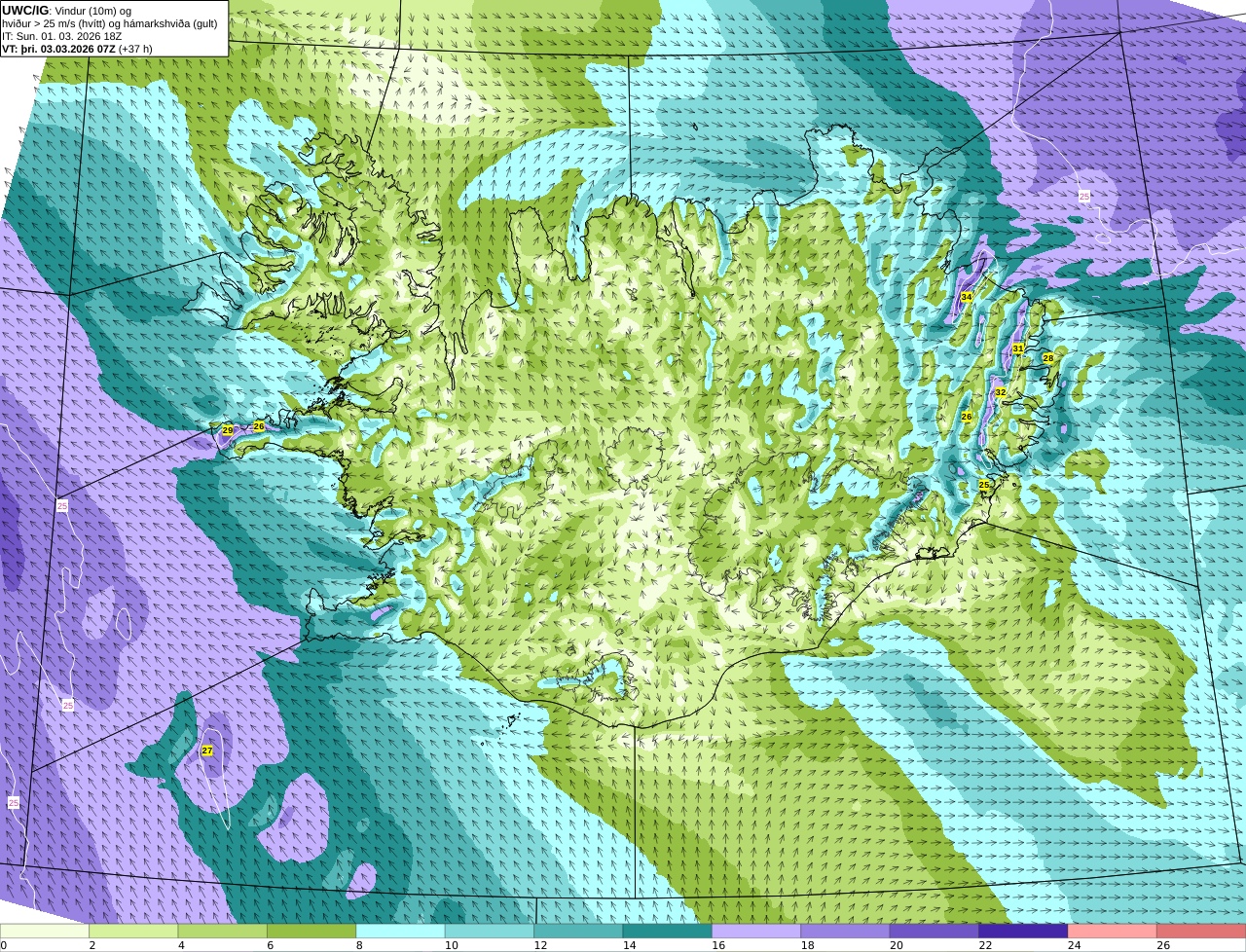Click the red legend swatch above 26 m/s
The height and width of the screenshot is (952, 1246).
(x=1201, y=932)
